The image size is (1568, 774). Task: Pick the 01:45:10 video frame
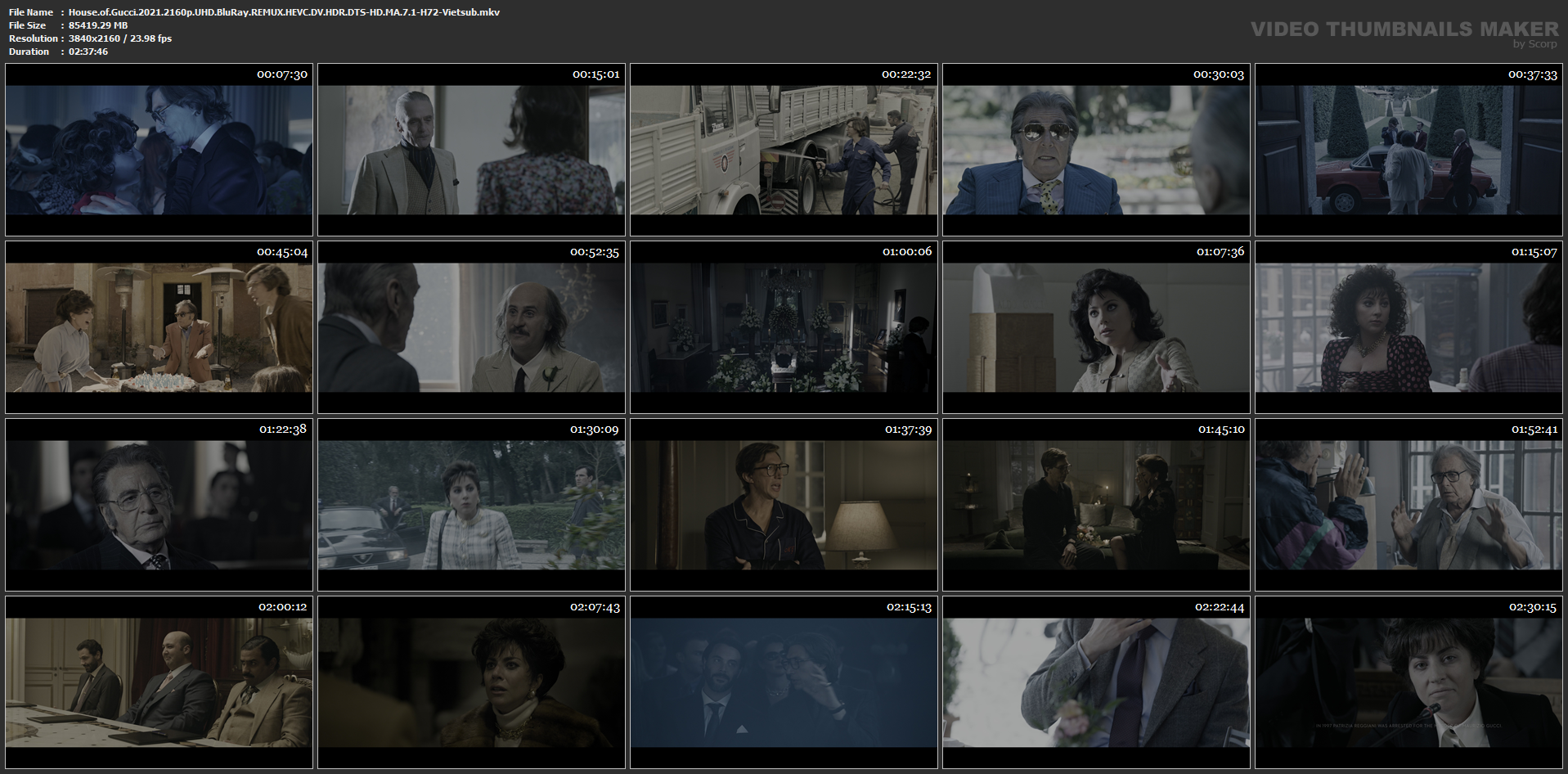(x=1096, y=505)
